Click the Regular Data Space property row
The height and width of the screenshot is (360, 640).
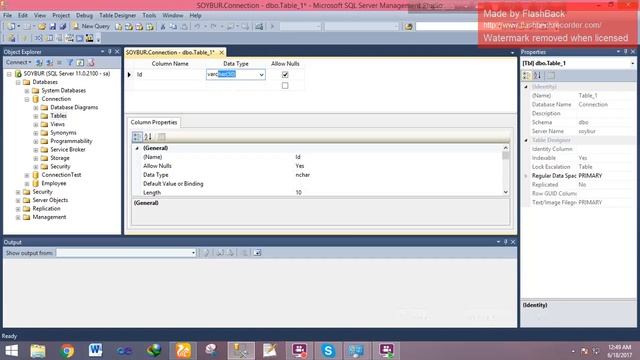point(578,176)
